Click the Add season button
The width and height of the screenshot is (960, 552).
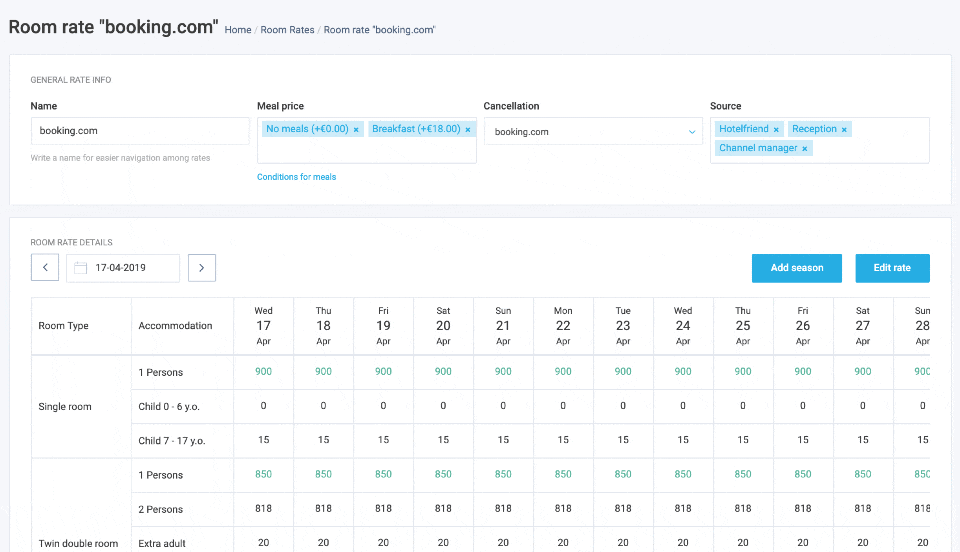[797, 268]
